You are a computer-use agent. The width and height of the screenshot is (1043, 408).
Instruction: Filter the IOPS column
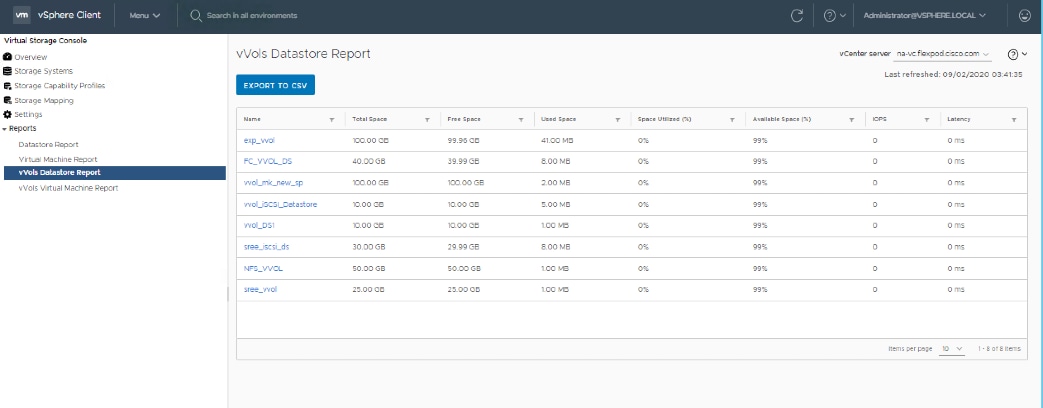pos(926,120)
